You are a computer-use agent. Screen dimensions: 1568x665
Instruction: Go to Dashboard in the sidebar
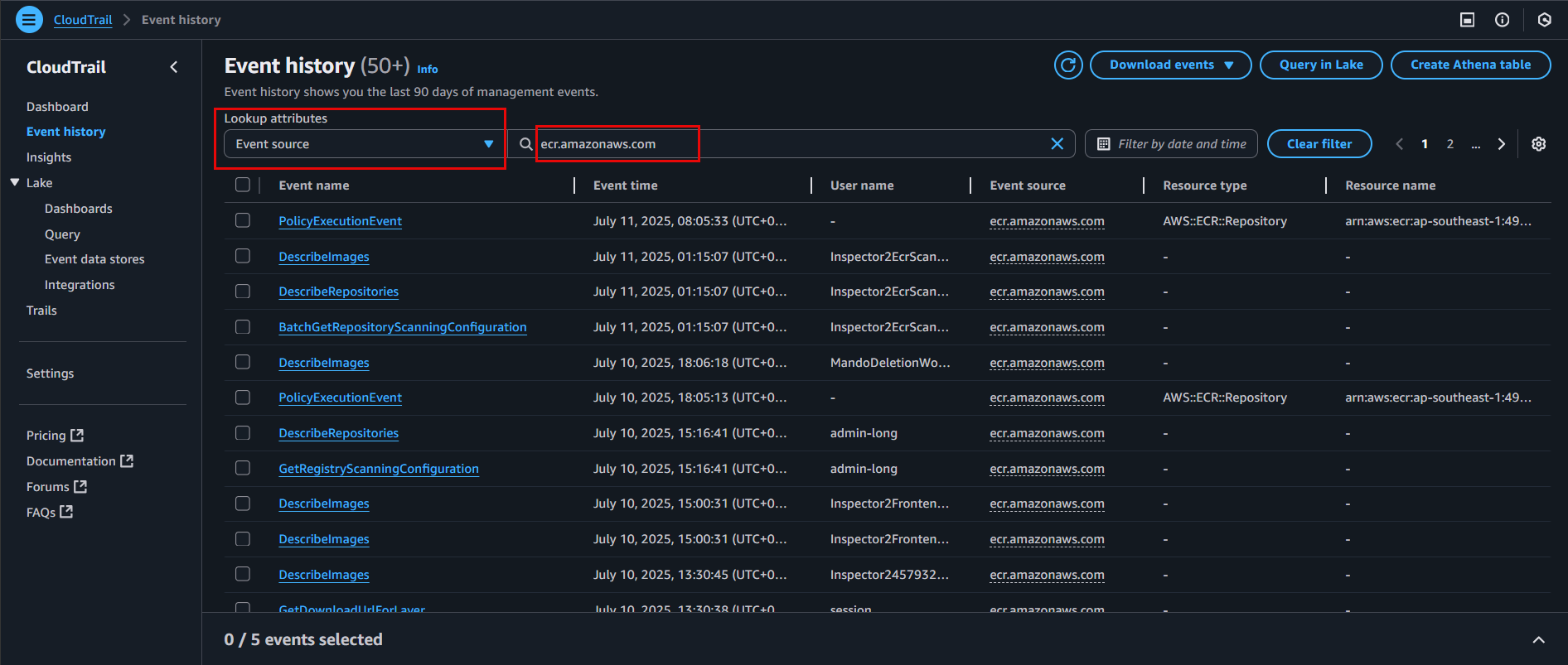pos(57,107)
